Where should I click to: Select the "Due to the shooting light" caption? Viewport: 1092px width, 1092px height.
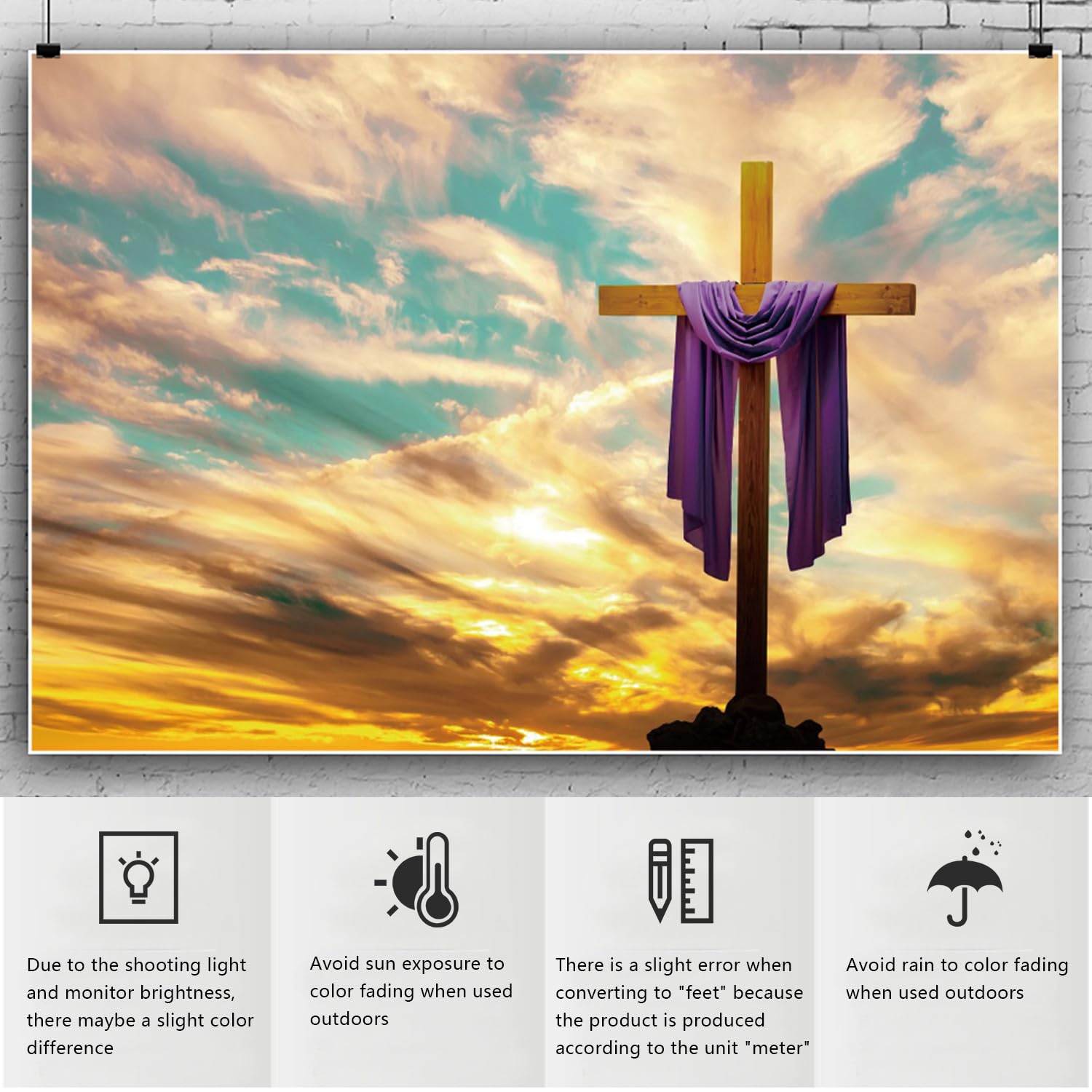point(141,1006)
